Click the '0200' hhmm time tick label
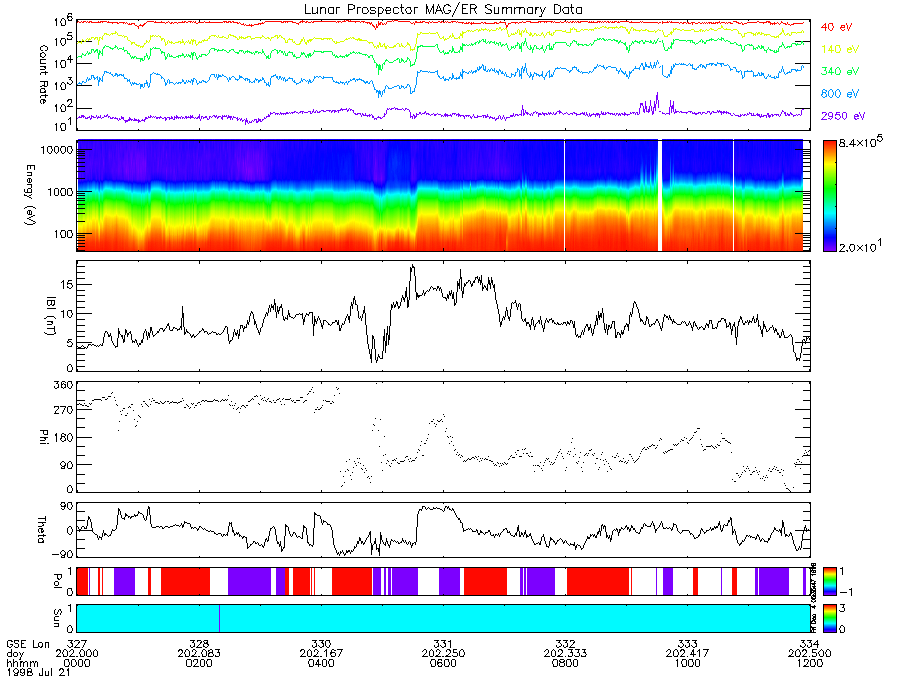Viewport: 900px width, 700px height. pyautogui.click(x=199, y=663)
